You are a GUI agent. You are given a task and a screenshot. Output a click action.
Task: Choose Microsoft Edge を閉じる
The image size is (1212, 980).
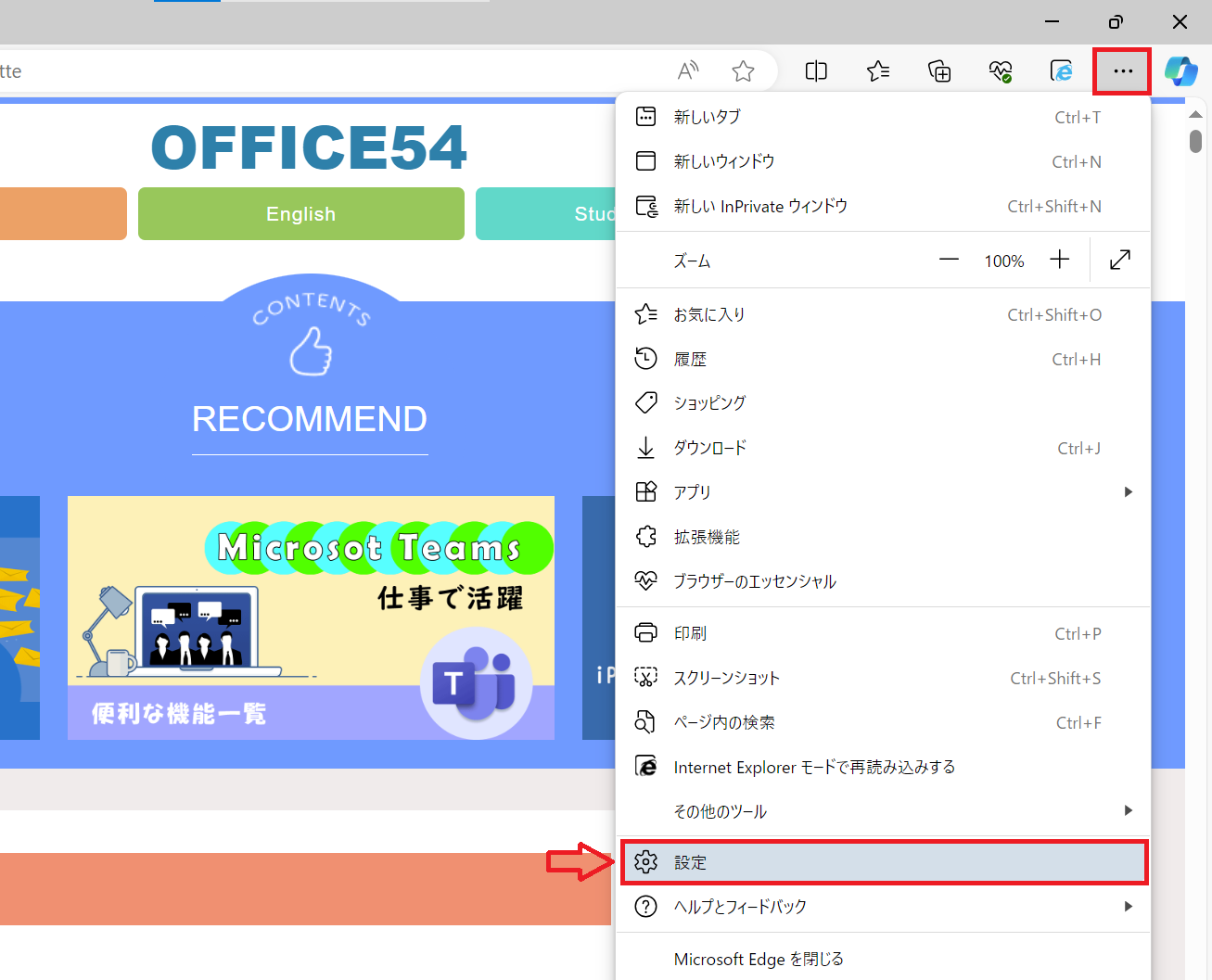pyautogui.click(x=883, y=959)
